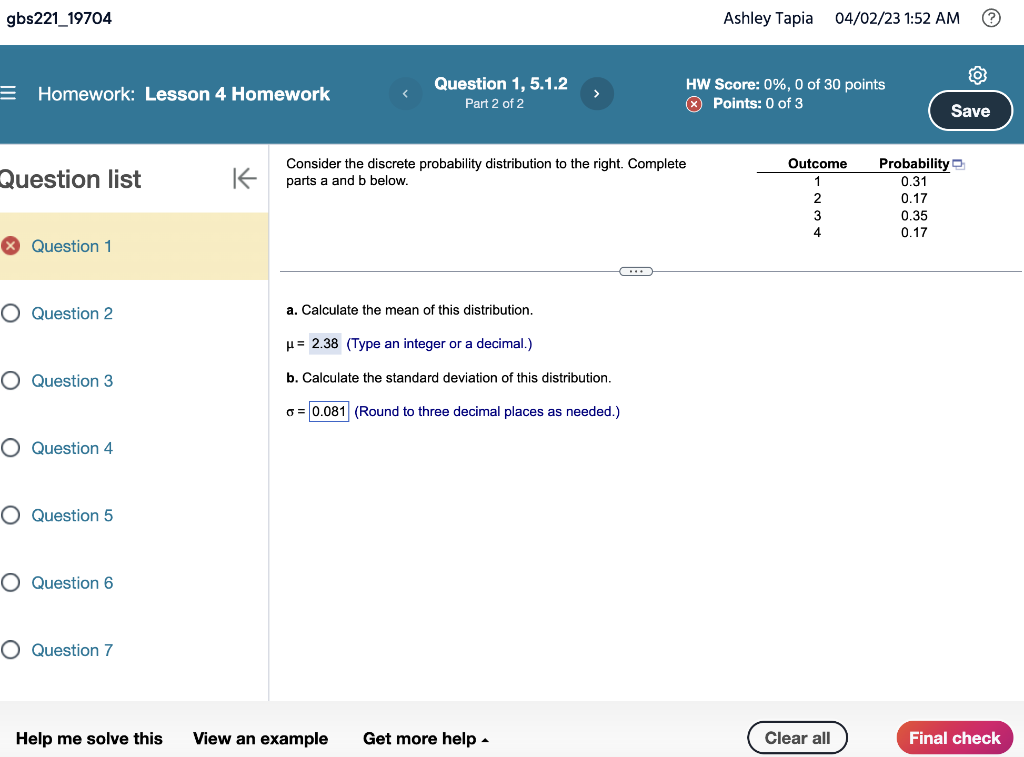Click the copy icon beside Probability column
The image size is (1024, 757).
click(958, 163)
